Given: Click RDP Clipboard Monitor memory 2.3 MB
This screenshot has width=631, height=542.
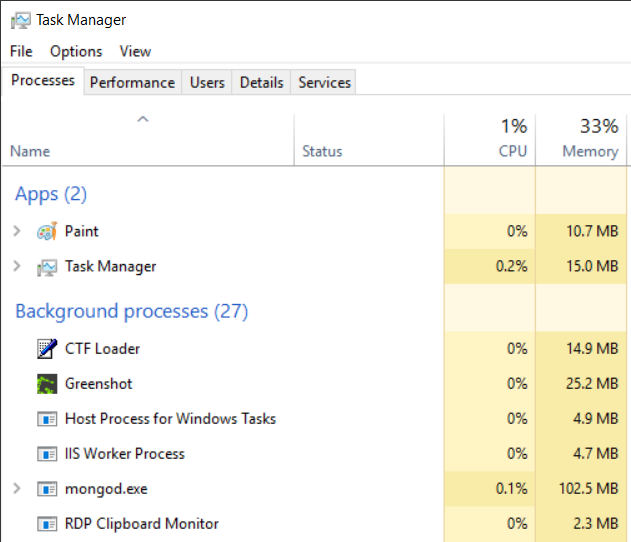Looking at the screenshot, I should [x=596, y=523].
